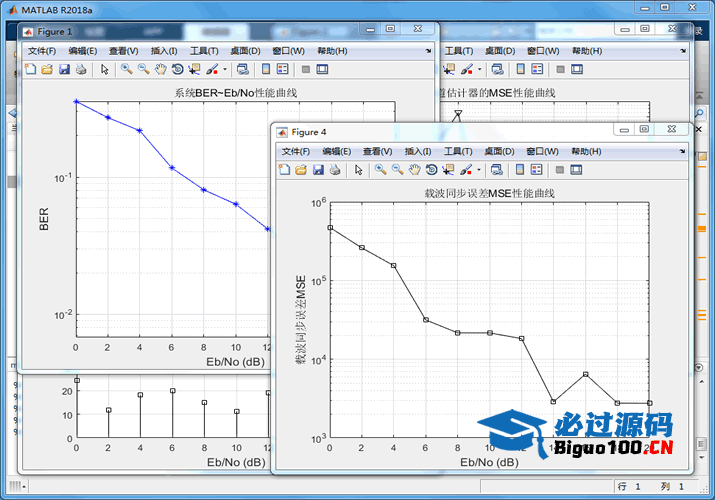Viewport: 715px width, 500px height.
Task: Open 窗口(W) menu in Figure 4
Action: click(542, 151)
